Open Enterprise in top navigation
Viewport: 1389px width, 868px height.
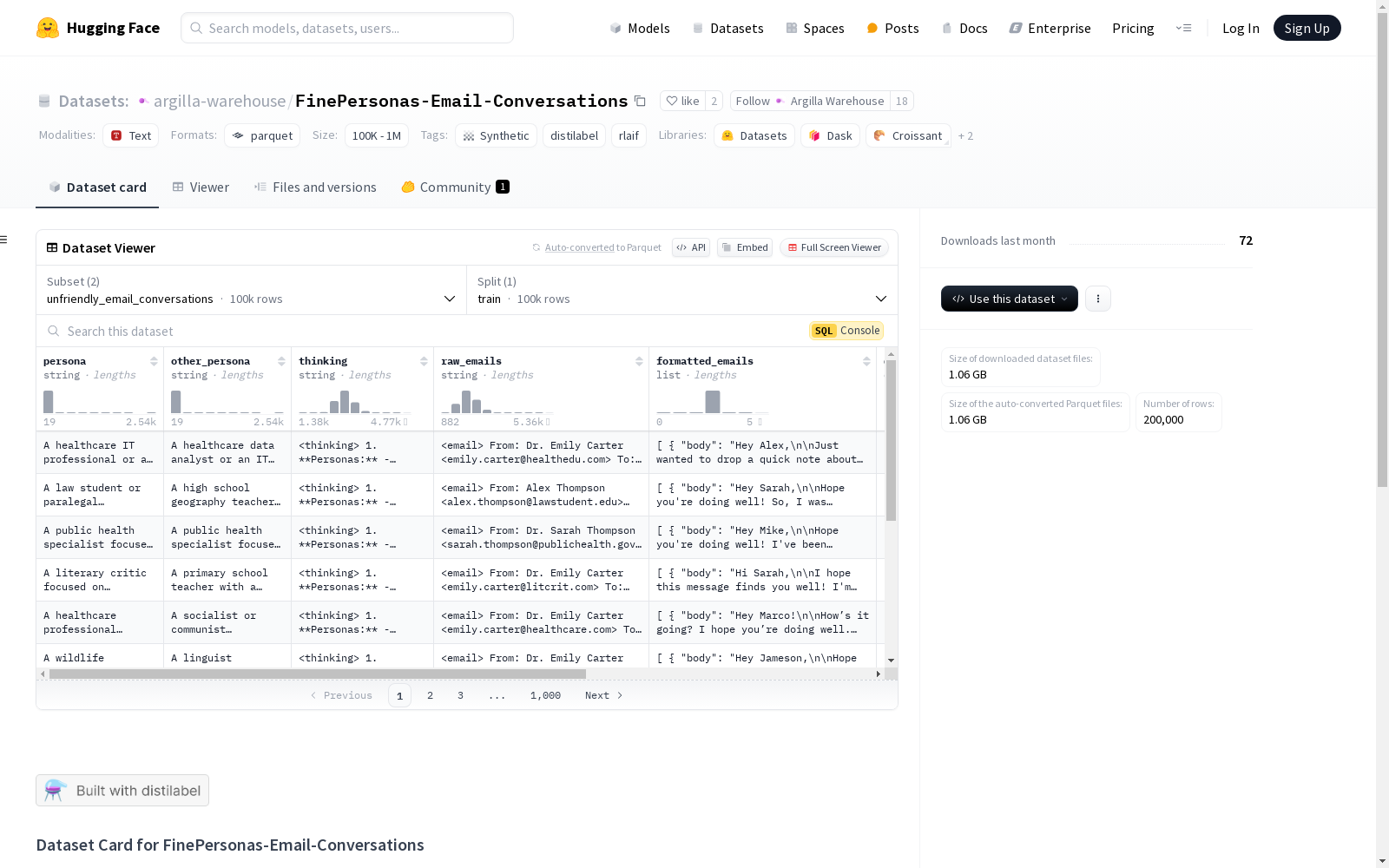[1050, 28]
